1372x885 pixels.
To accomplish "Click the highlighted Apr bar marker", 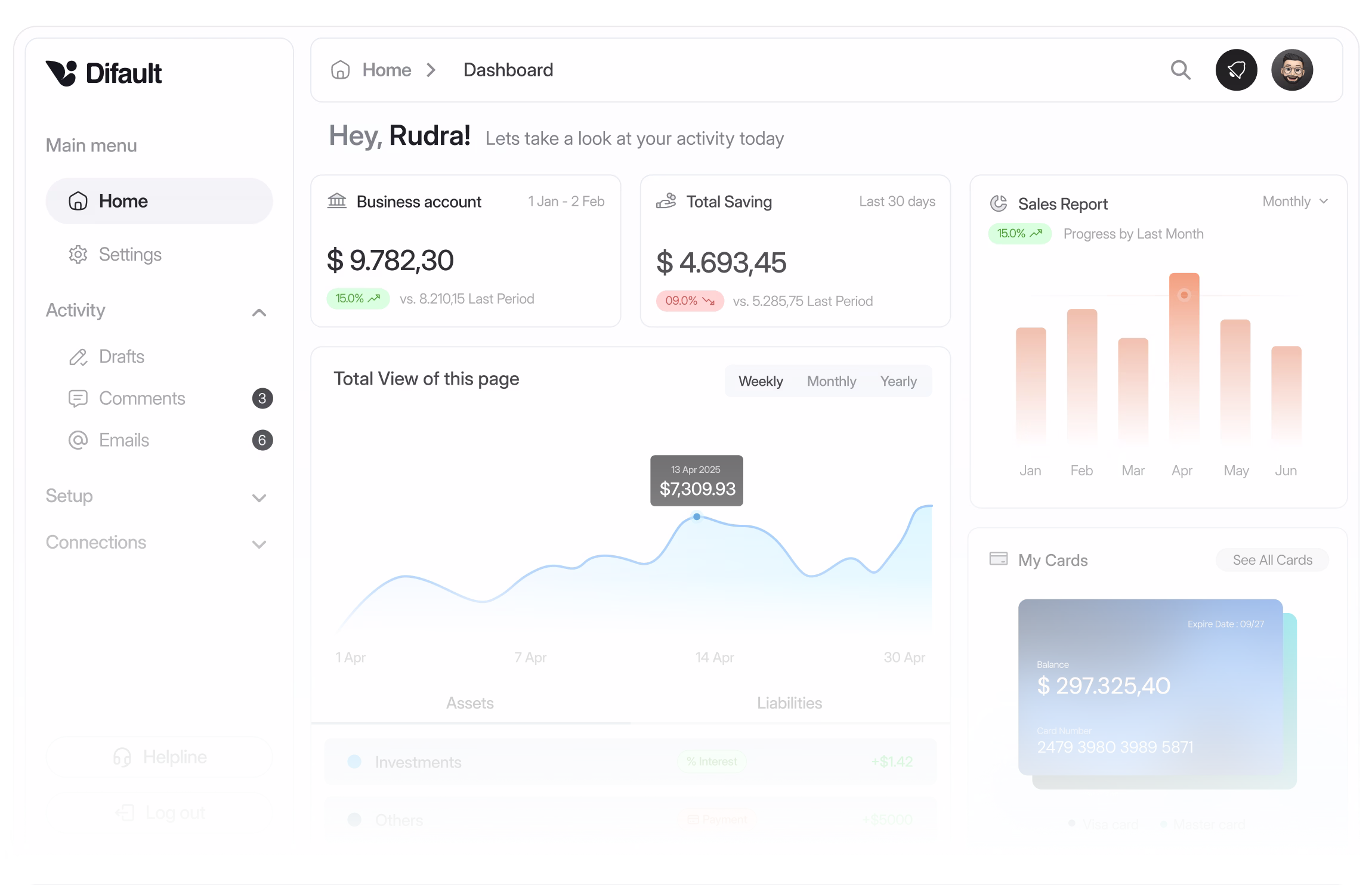I will [1184, 295].
